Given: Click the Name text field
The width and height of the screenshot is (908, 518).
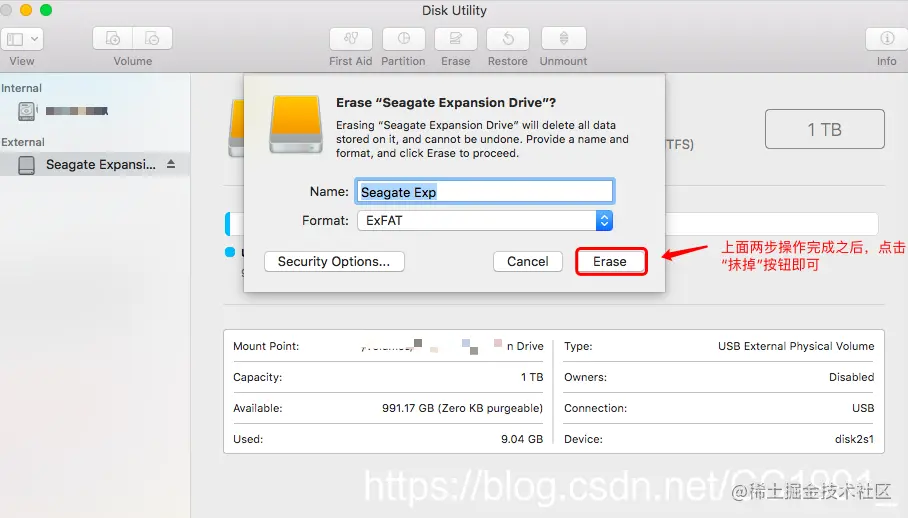Looking at the screenshot, I should click(x=485, y=192).
